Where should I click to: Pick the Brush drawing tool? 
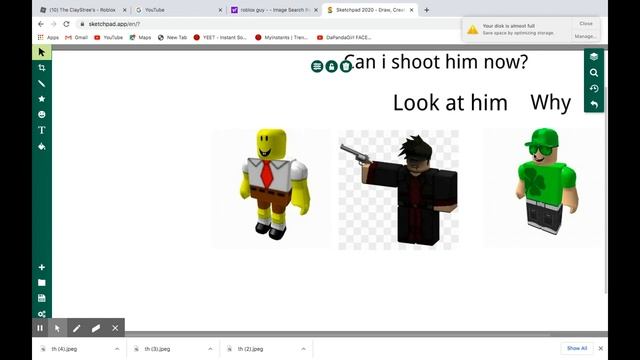[42, 83]
